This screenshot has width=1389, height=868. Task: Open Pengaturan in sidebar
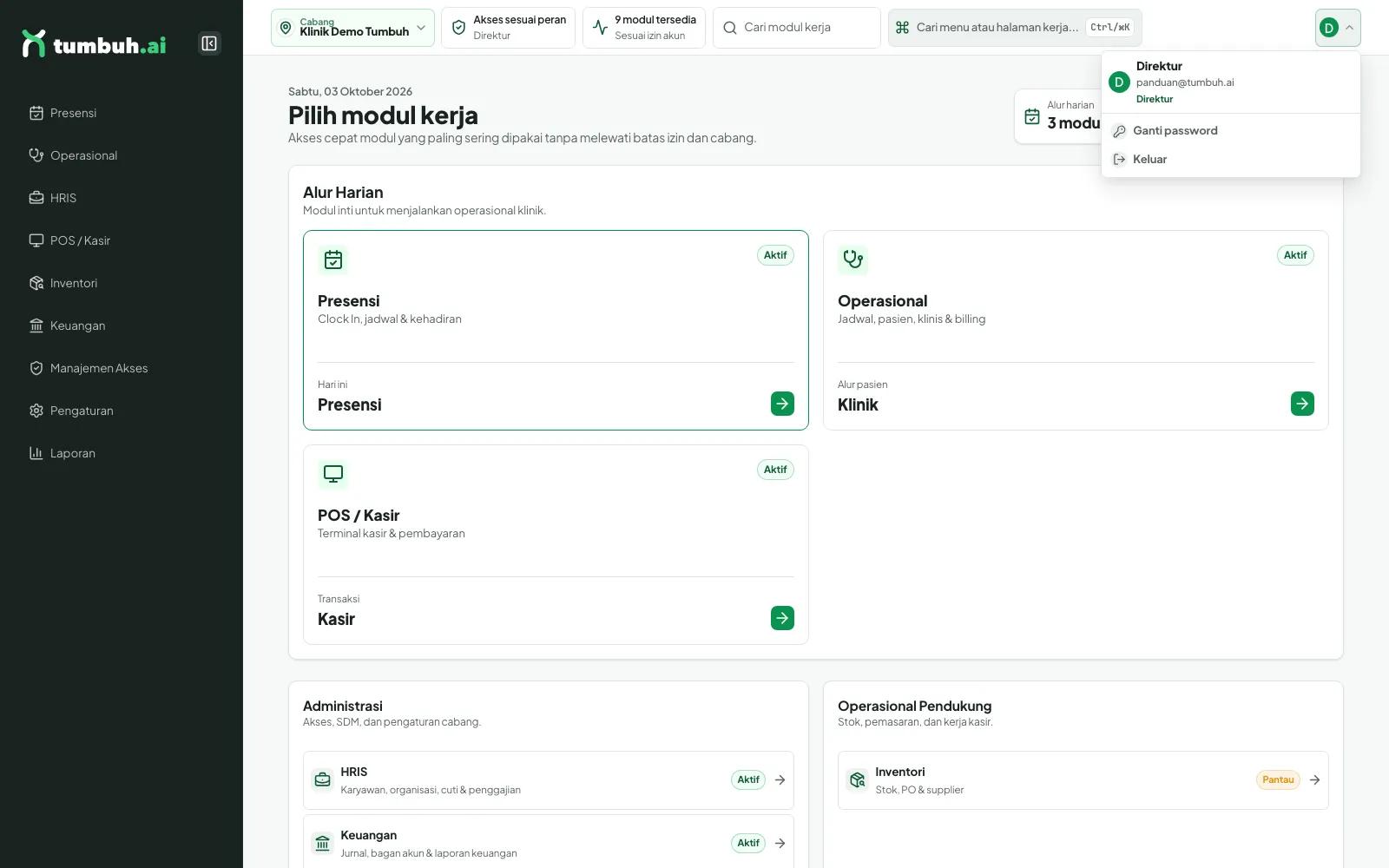(122, 411)
